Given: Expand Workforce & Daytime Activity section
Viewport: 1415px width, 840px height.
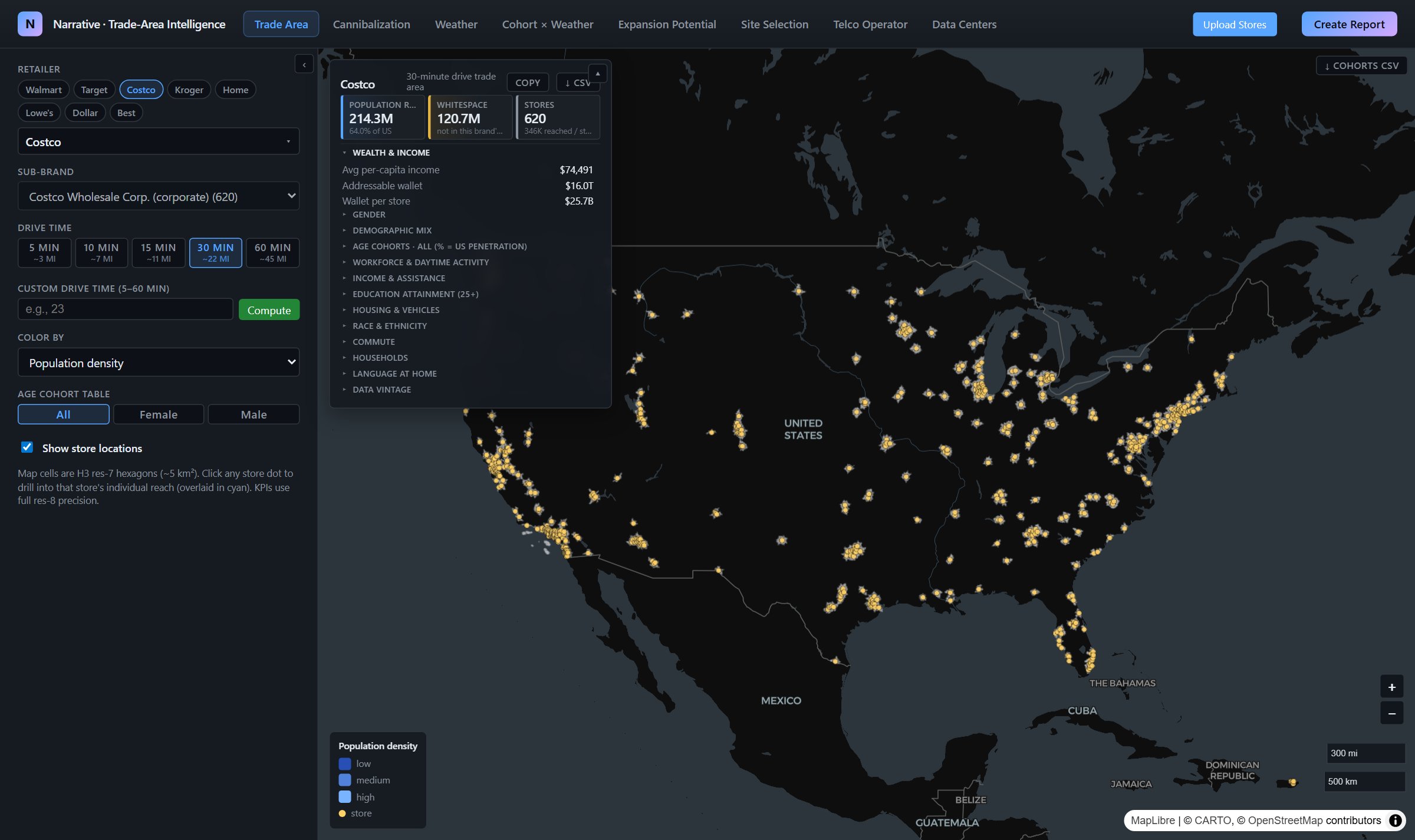Looking at the screenshot, I should coord(420,262).
